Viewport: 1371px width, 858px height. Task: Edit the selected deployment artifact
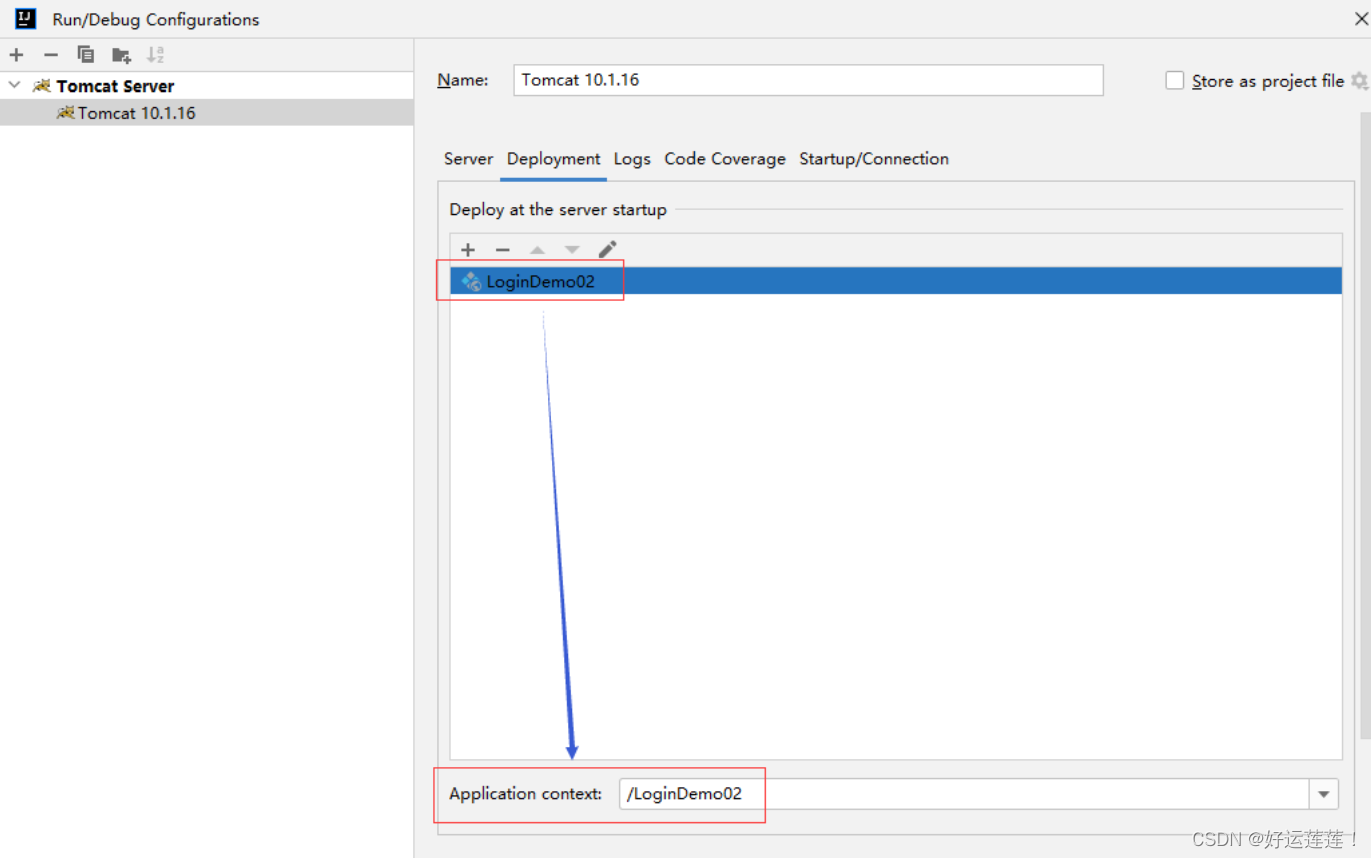point(607,249)
